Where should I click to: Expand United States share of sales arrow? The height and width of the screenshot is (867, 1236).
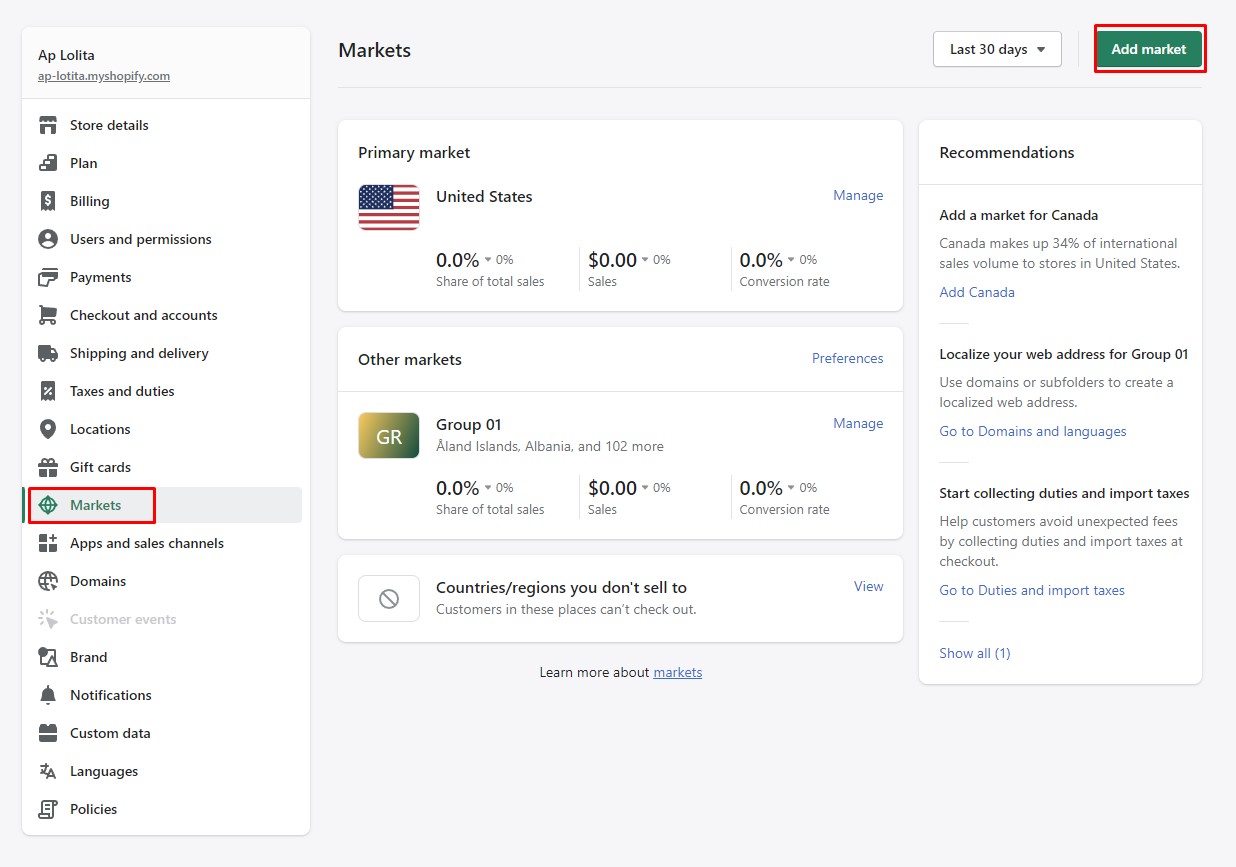pyautogui.click(x=489, y=260)
